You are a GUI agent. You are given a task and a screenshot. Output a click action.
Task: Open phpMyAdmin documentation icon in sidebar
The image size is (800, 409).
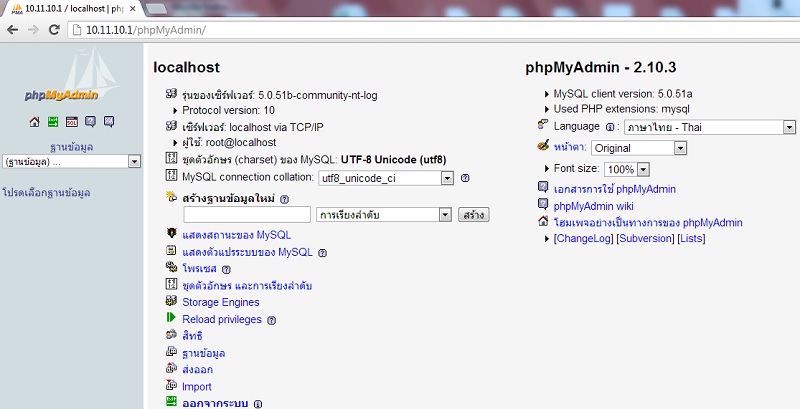[x=90, y=122]
